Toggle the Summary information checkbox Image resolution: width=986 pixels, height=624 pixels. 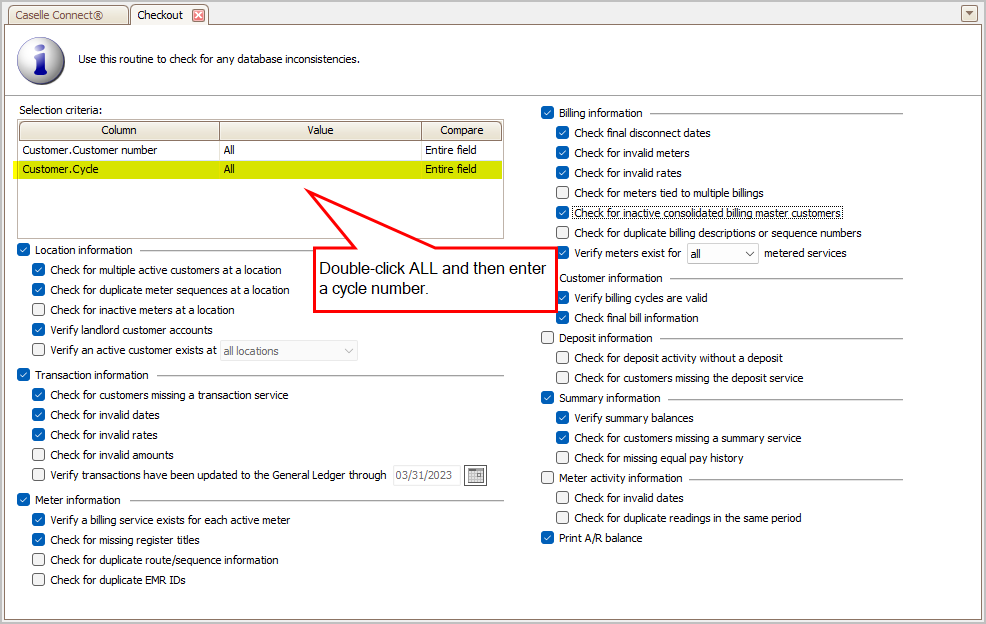pyautogui.click(x=548, y=398)
